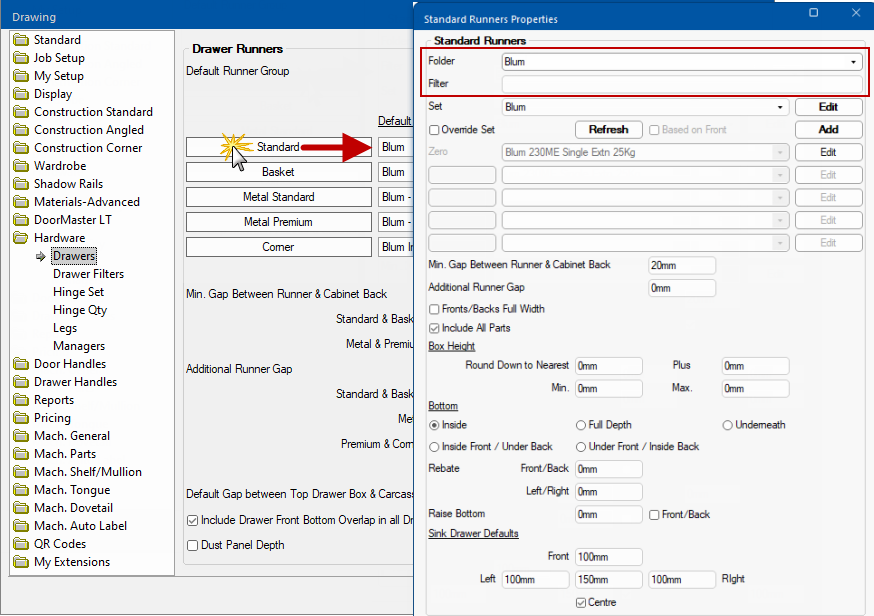
Task: Select the Inside bottom radio button
Action: [434, 425]
